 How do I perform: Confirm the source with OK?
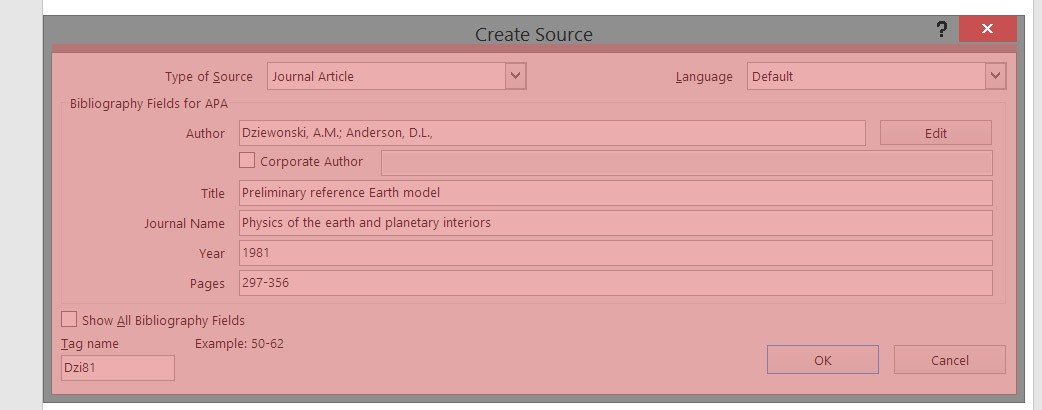[x=823, y=359]
